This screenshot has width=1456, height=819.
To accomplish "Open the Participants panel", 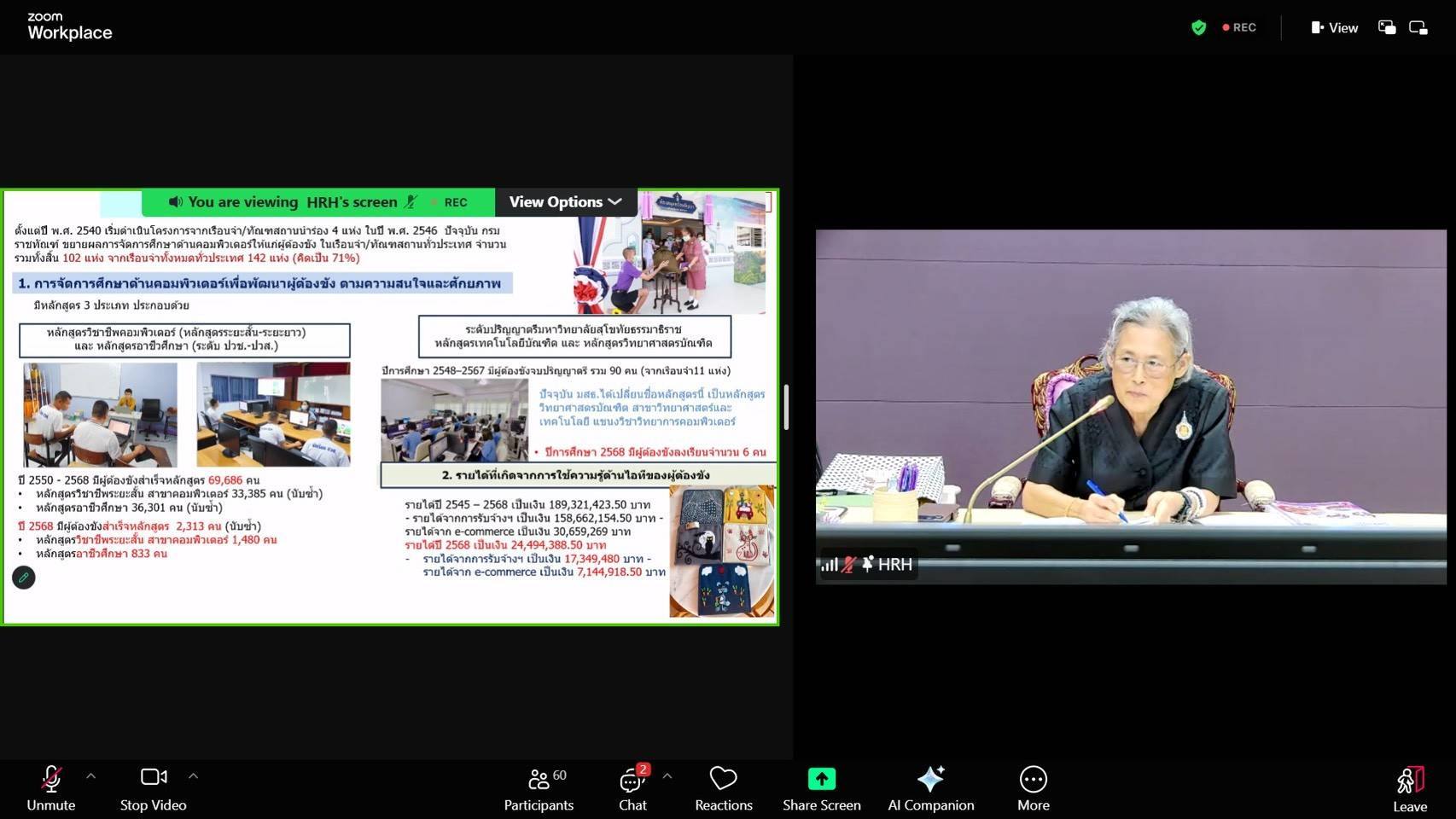I will (539, 788).
